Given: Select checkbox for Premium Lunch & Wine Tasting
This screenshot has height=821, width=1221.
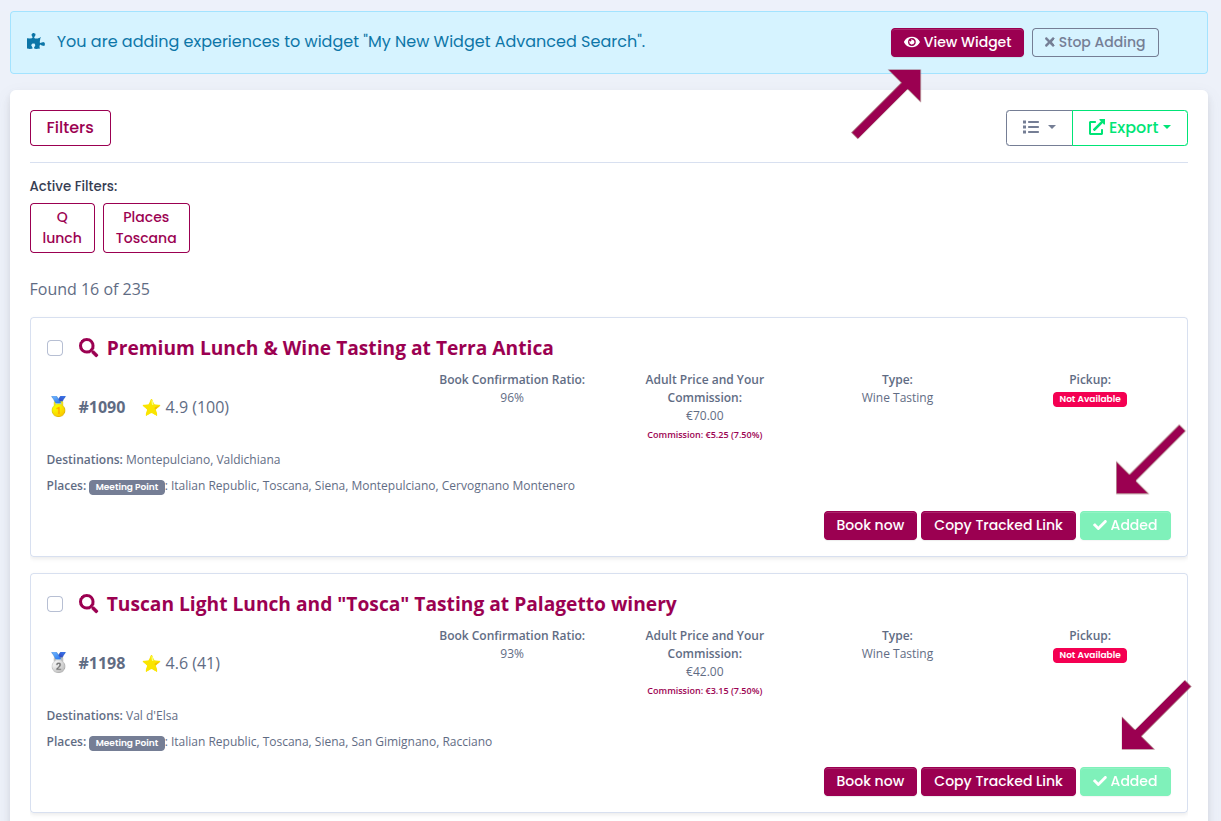Looking at the screenshot, I should (x=55, y=348).
